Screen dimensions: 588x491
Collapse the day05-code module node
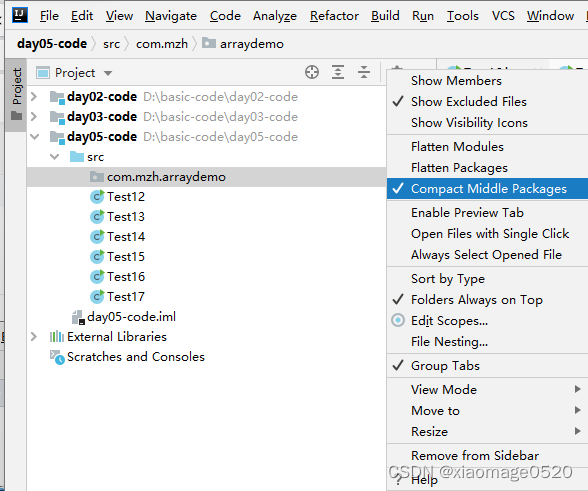(x=34, y=137)
